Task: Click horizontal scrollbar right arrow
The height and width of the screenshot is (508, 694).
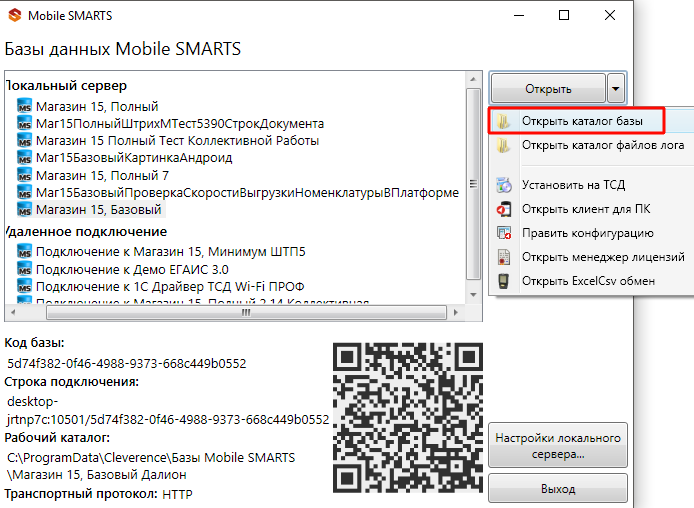Action: click(456, 312)
